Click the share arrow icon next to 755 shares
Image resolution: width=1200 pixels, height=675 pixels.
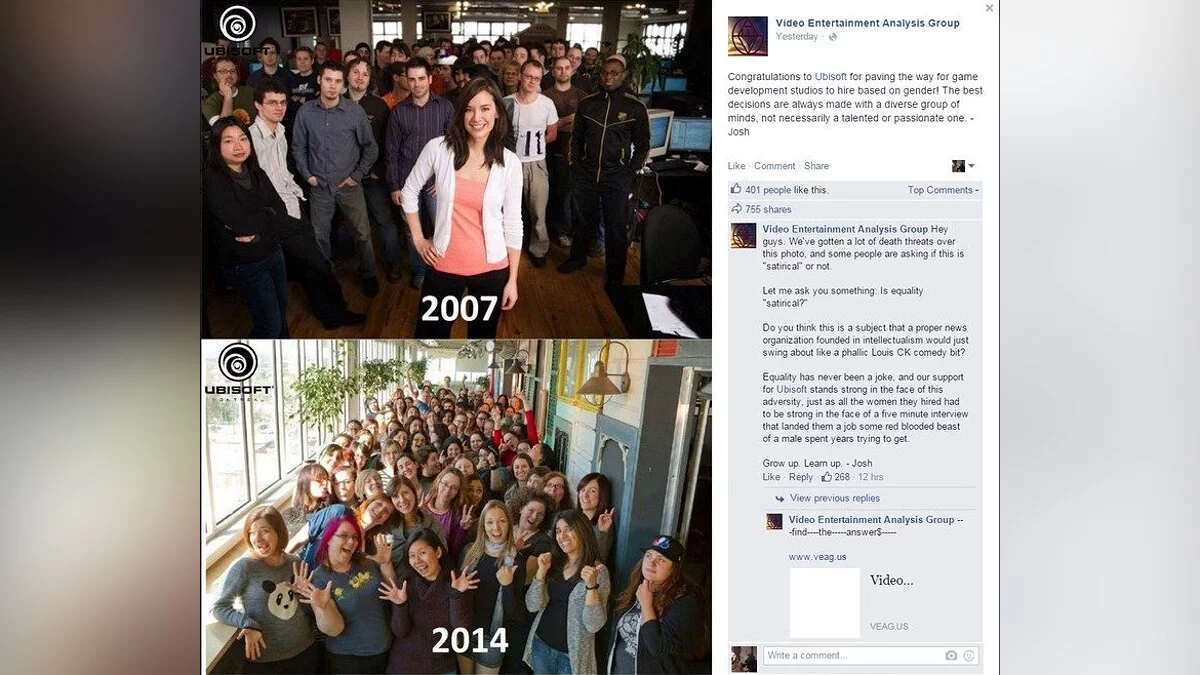point(737,209)
